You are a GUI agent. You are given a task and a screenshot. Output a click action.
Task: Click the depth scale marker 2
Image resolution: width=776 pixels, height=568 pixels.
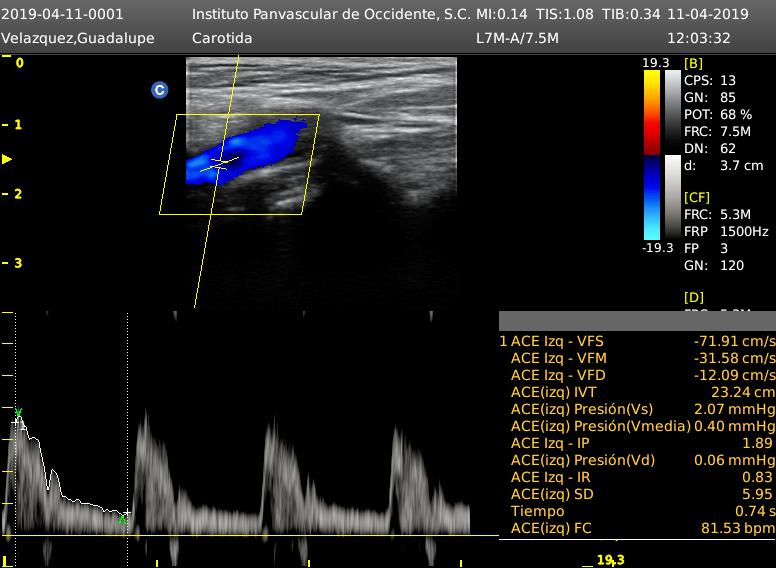(x=18, y=193)
